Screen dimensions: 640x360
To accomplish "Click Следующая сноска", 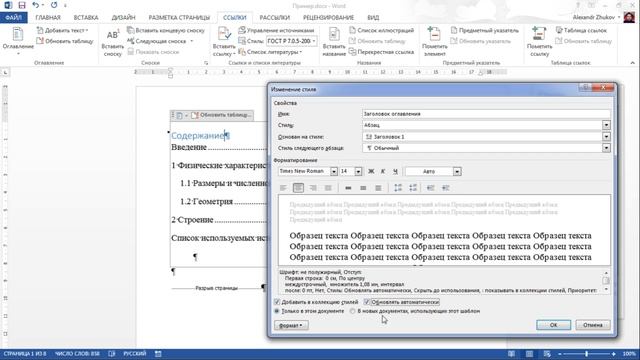I will (160, 41).
